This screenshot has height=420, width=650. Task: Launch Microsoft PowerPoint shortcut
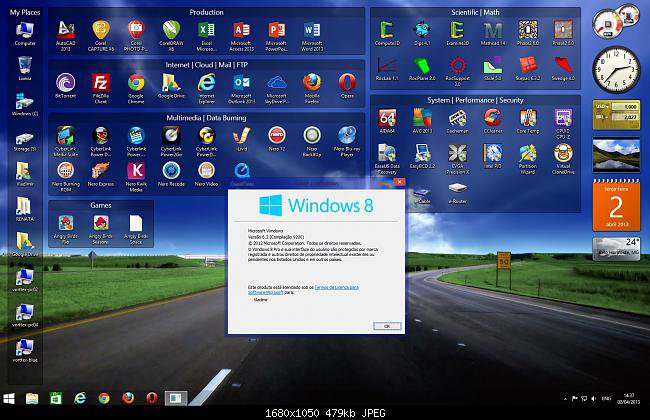[276, 36]
